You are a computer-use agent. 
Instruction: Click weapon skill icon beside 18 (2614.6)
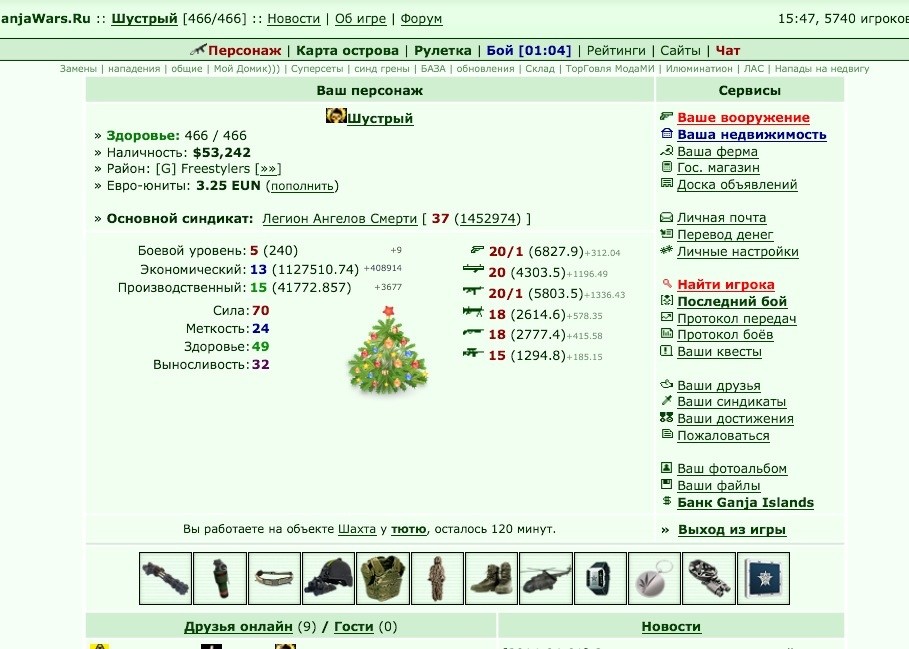473,311
